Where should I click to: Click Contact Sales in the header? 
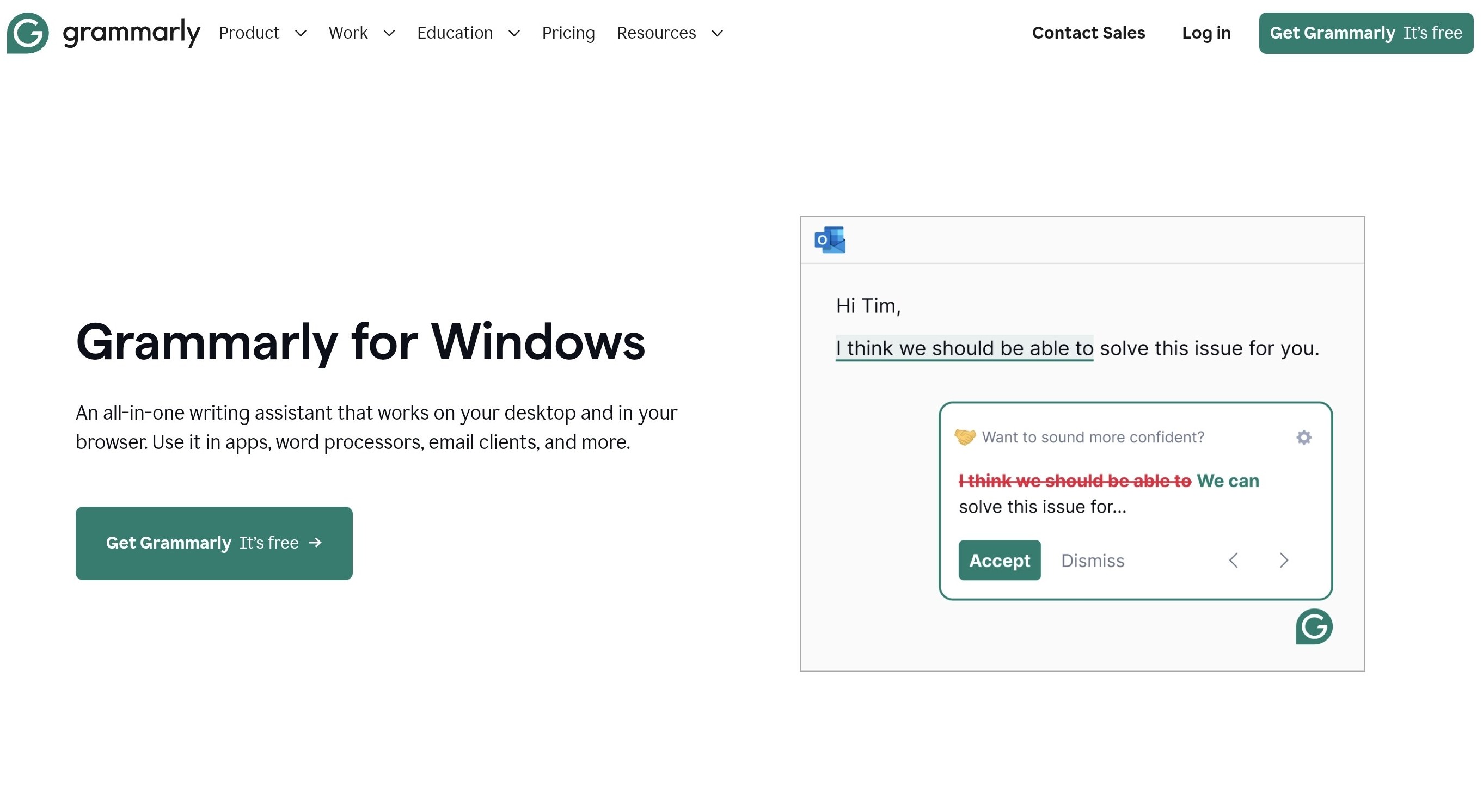(1088, 33)
